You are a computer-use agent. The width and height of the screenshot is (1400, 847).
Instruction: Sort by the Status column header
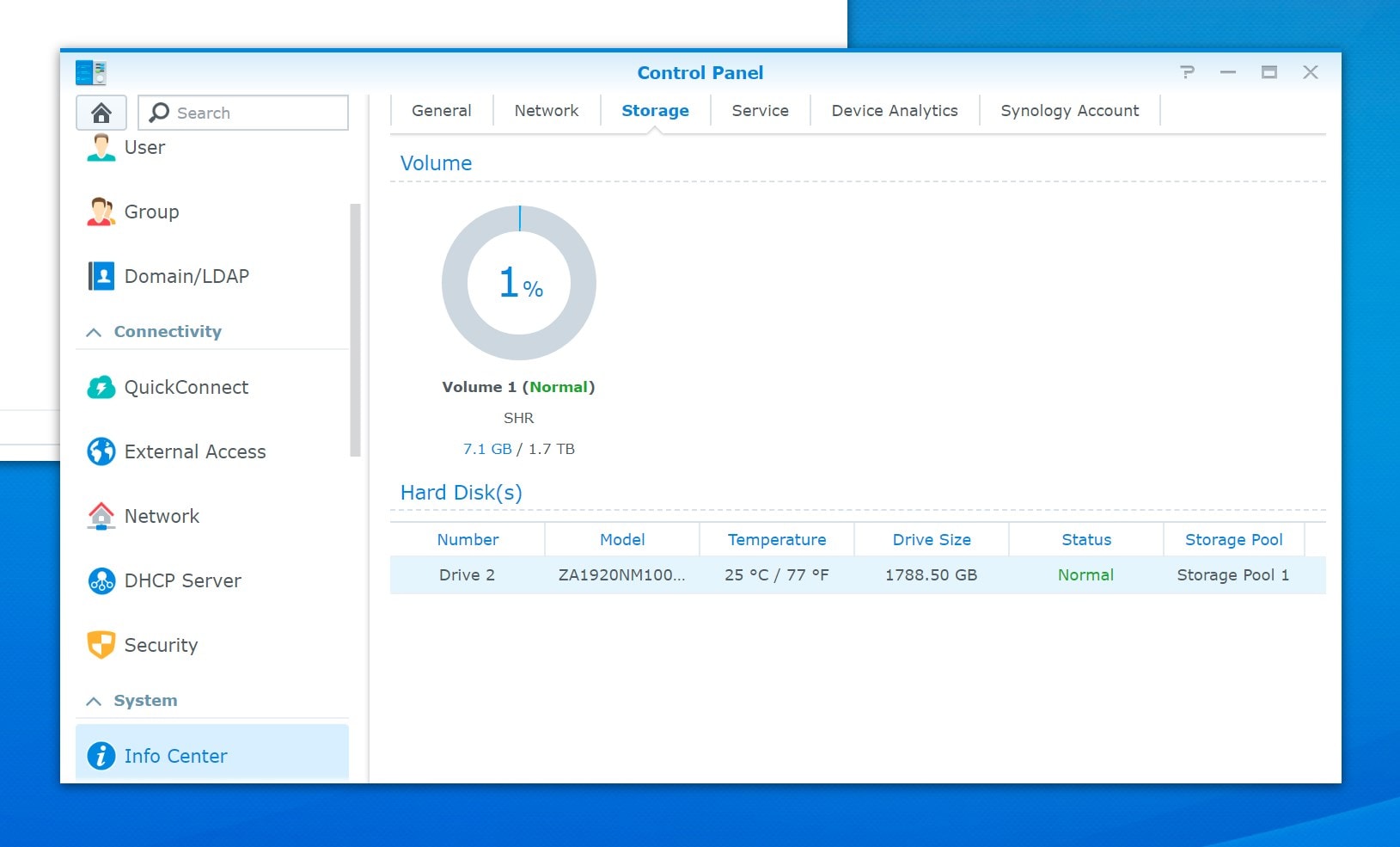coord(1086,540)
